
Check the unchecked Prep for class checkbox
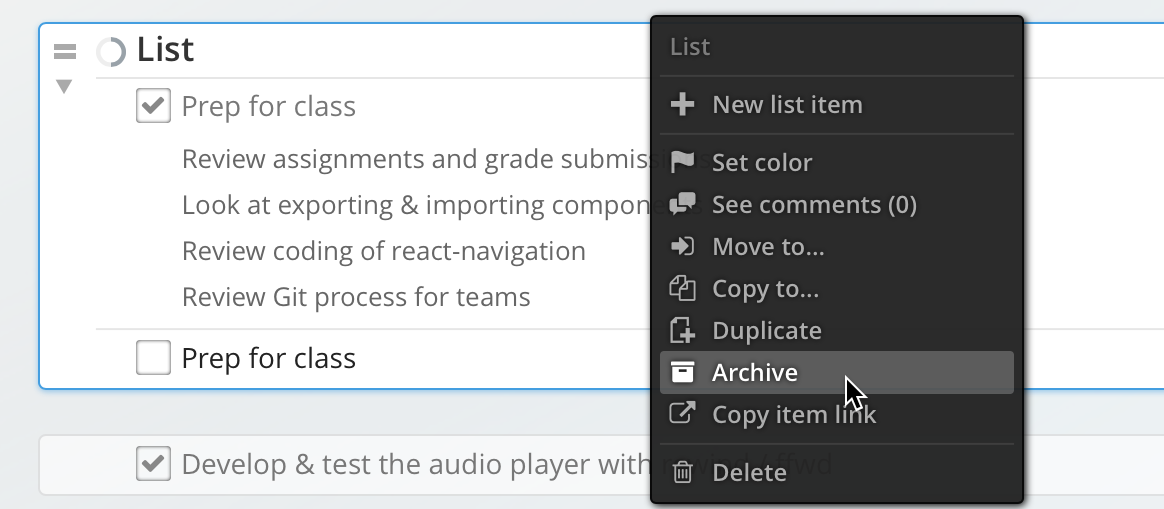coord(153,358)
